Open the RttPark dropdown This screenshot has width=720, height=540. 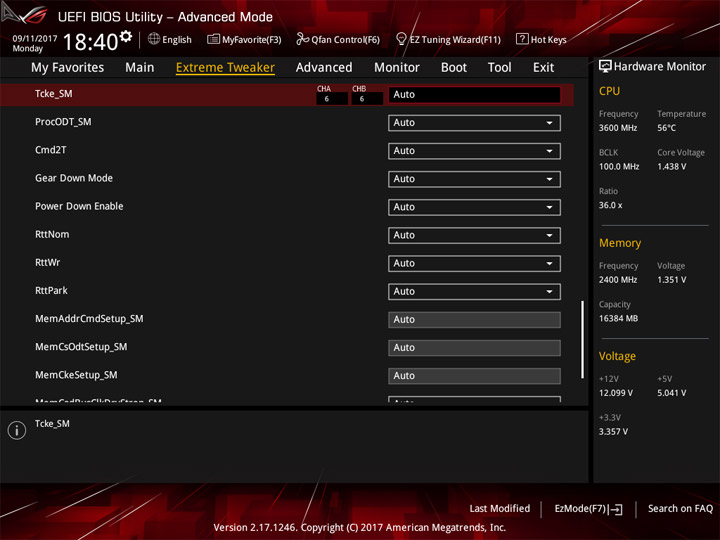click(x=474, y=292)
